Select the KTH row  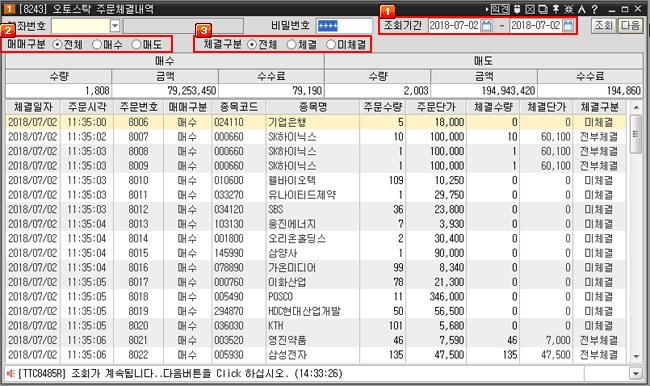316,325
